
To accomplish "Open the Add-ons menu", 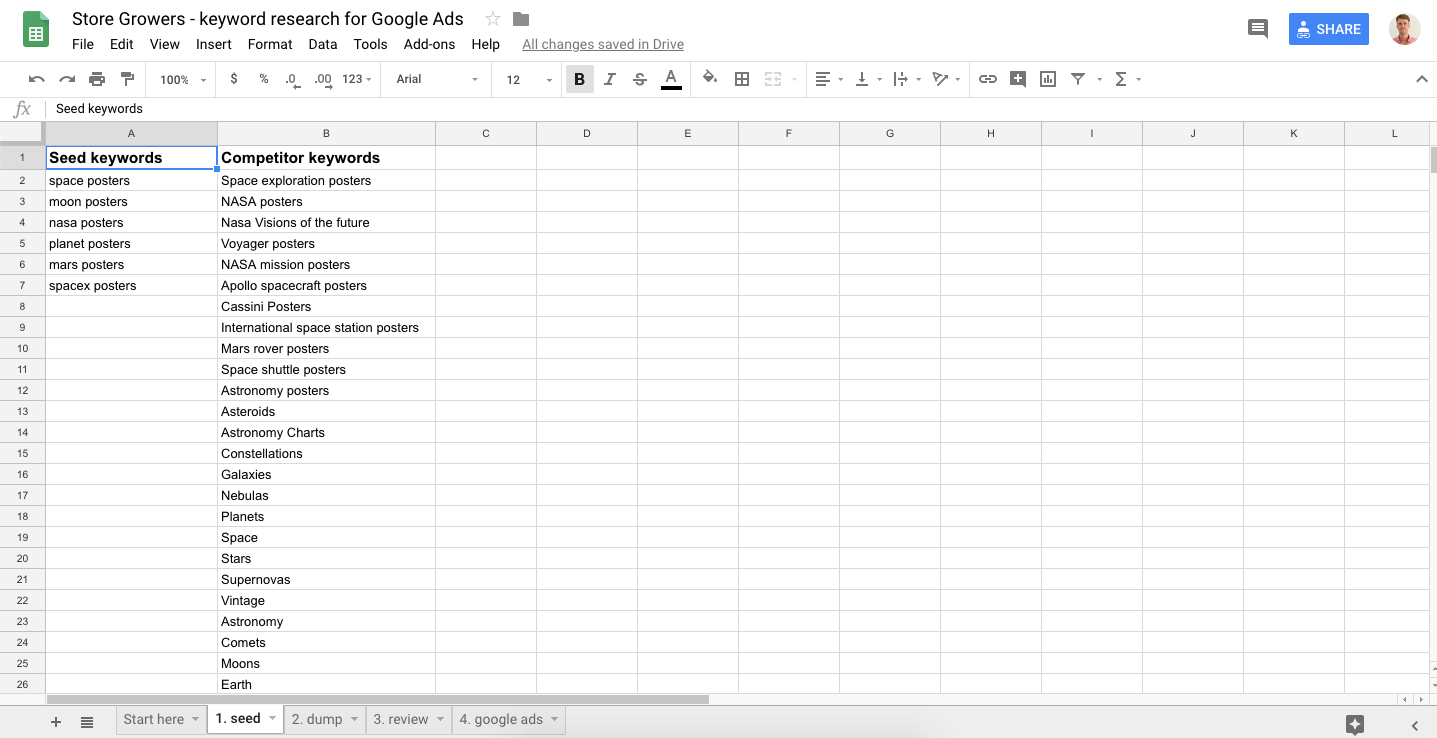I will pyautogui.click(x=429, y=44).
